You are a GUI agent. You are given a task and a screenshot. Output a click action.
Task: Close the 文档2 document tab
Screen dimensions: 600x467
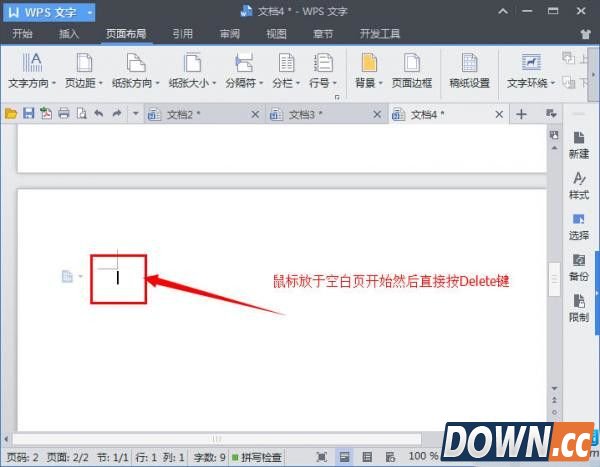pos(255,114)
